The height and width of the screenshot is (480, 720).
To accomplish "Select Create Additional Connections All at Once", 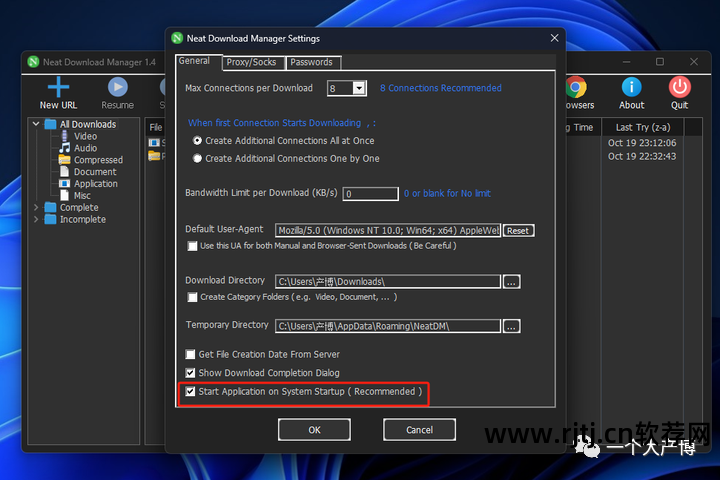I will click(x=197, y=141).
